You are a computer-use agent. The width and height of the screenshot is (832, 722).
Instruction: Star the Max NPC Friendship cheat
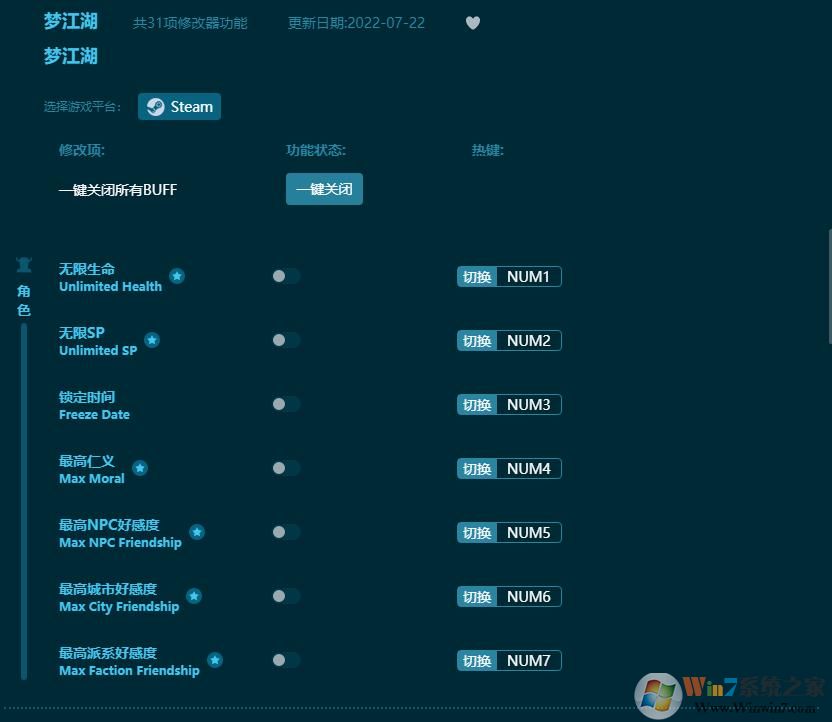tap(197, 532)
